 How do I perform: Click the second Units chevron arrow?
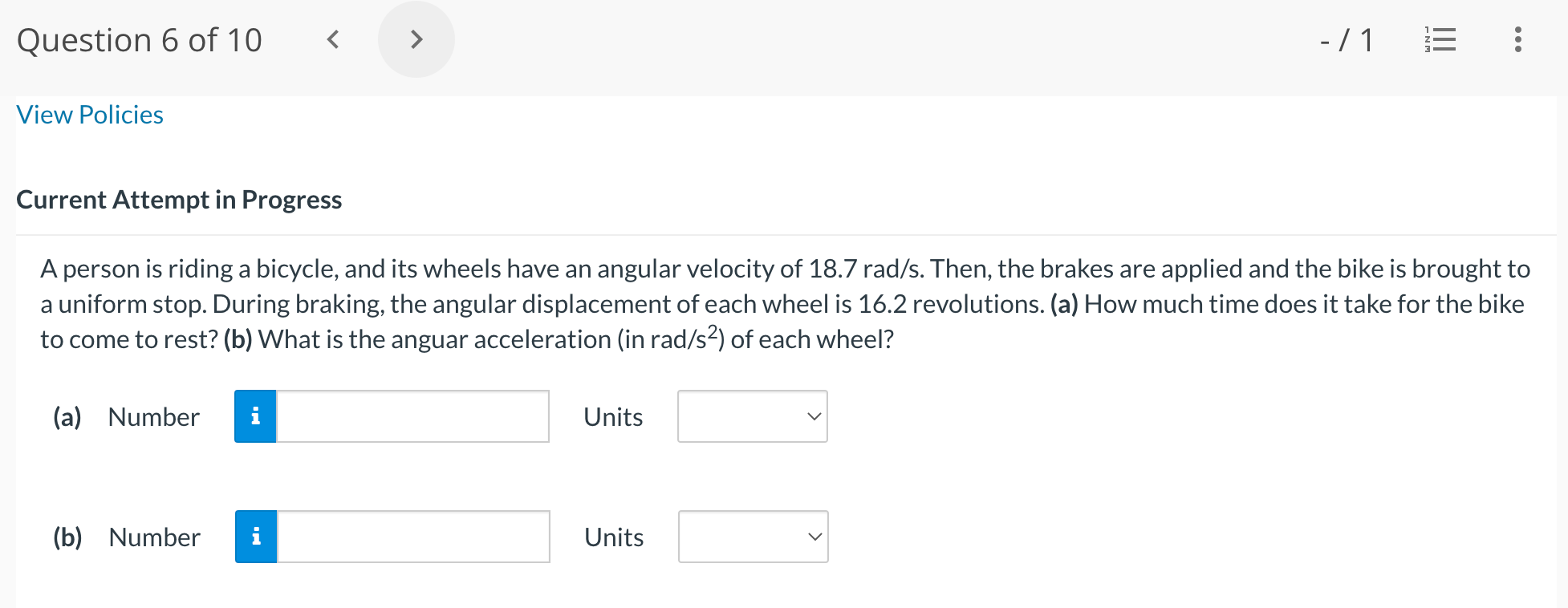coord(814,537)
